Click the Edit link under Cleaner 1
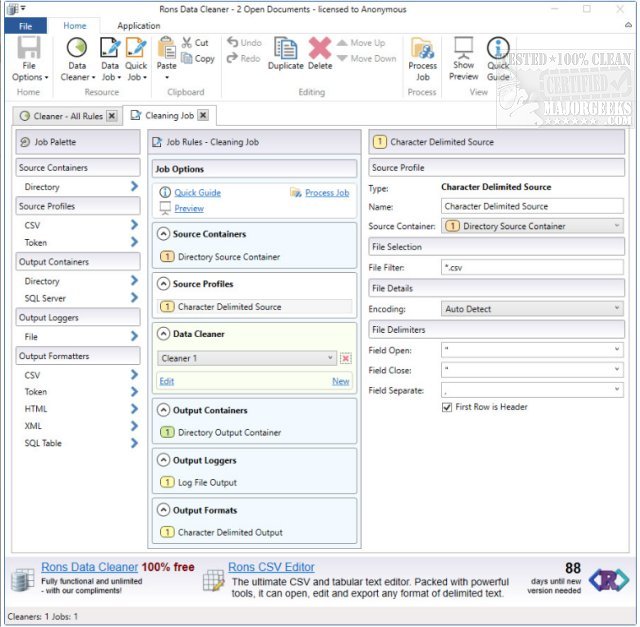This screenshot has width=640, height=627. click(x=167, y=381)
